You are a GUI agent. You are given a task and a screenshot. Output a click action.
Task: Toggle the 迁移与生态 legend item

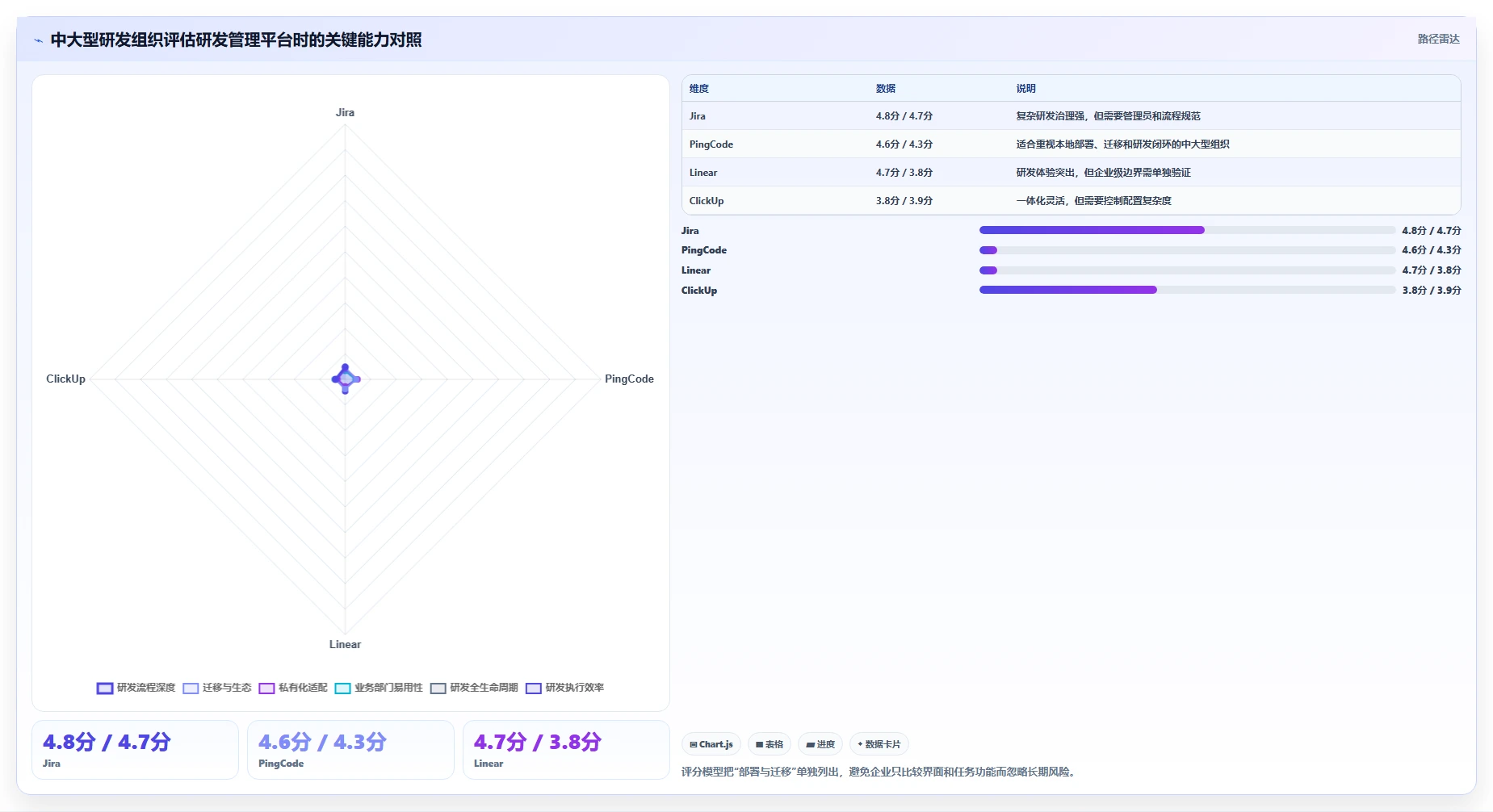click(217, 688)
